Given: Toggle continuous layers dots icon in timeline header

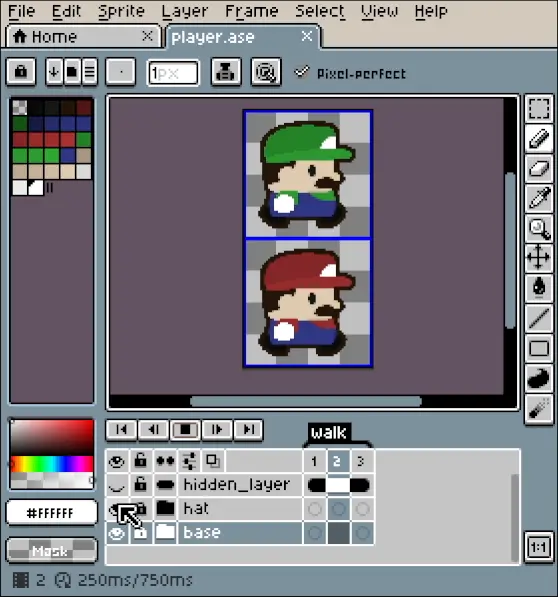Looking at the screenshot, I should [165, 461].
